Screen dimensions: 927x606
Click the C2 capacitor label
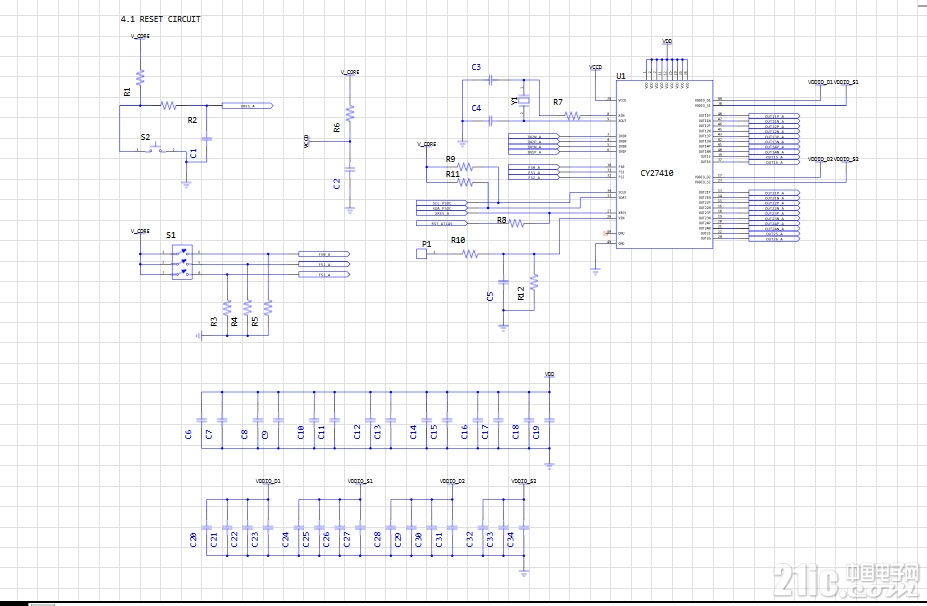[x=336, y=184]
